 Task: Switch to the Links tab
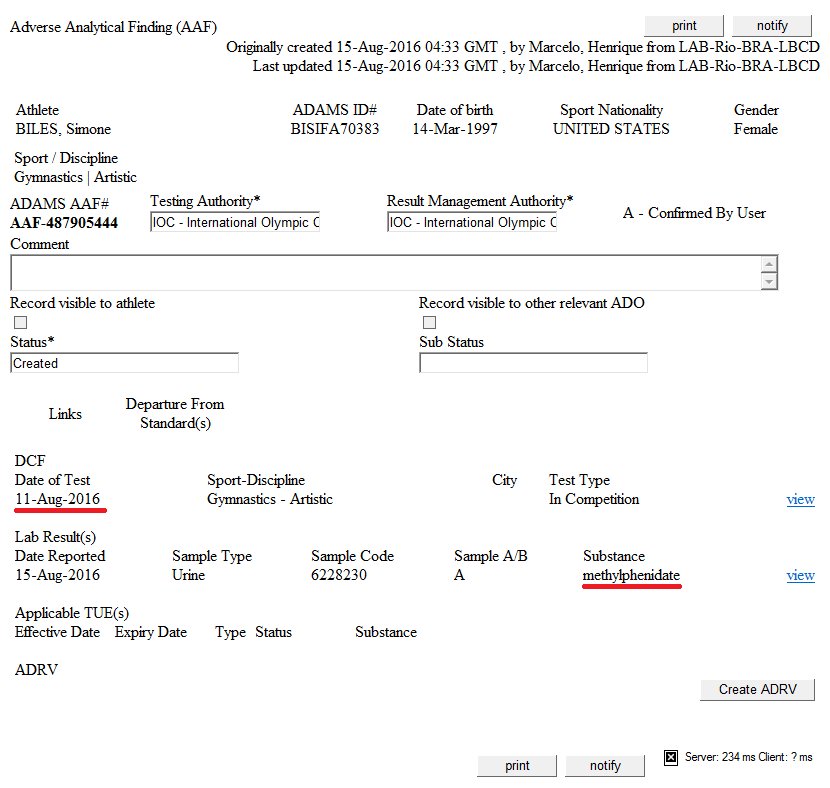click(65, 414)
